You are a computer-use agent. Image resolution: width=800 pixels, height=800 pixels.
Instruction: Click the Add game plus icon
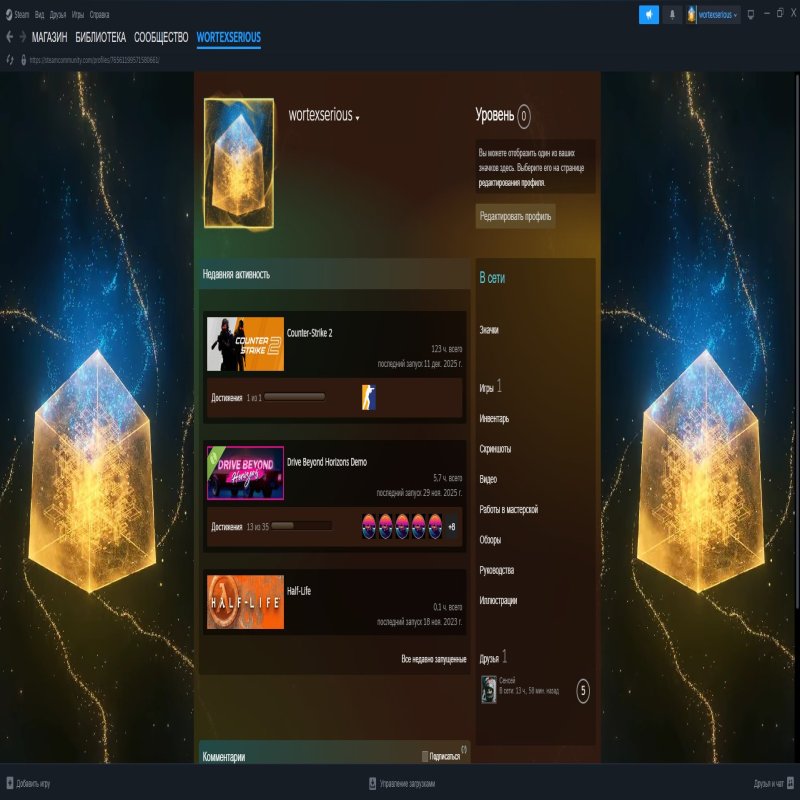(9, 783)
